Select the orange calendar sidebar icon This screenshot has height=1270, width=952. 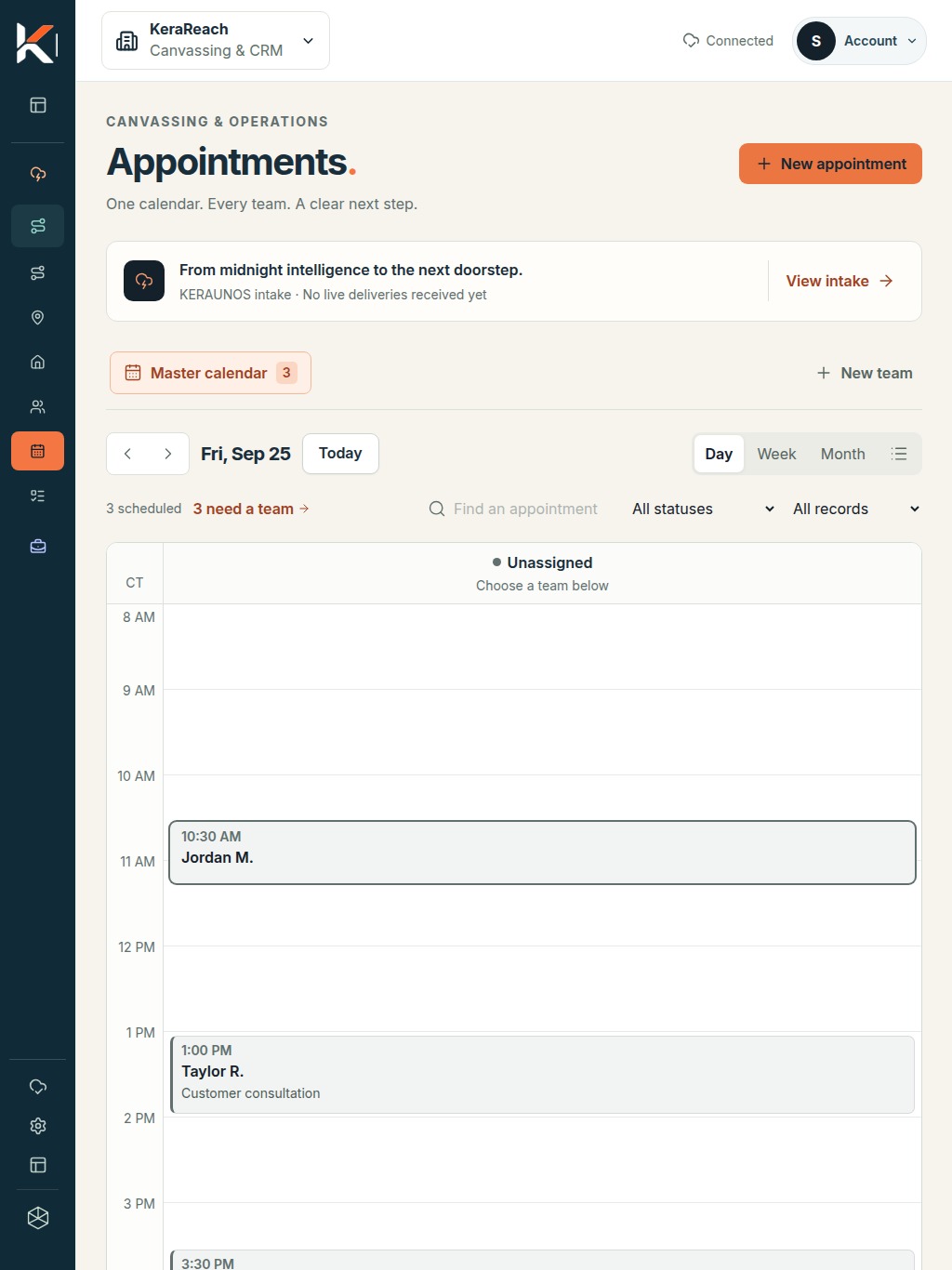[x=38, y=451]
